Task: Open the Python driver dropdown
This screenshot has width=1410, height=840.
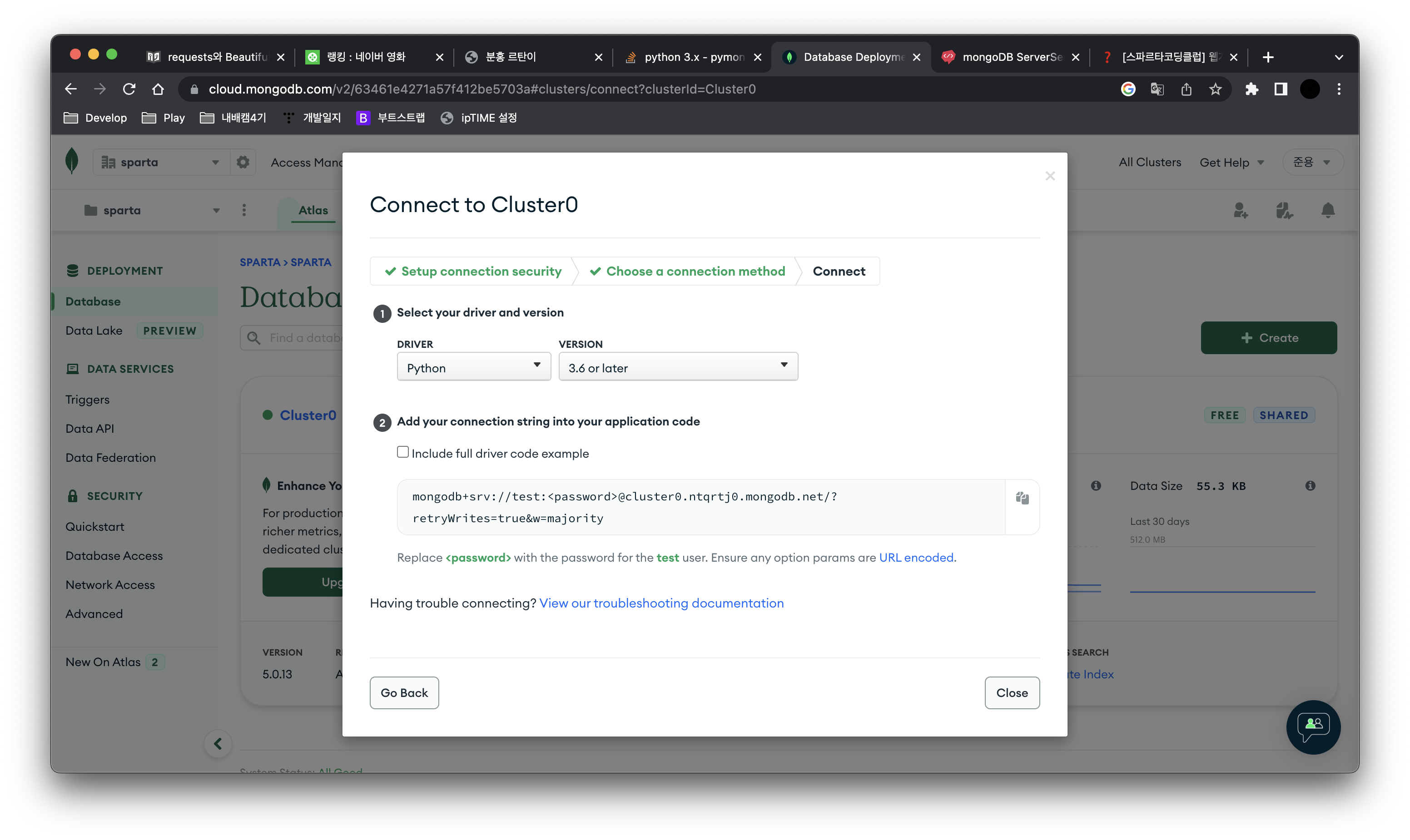Action: 474,367
